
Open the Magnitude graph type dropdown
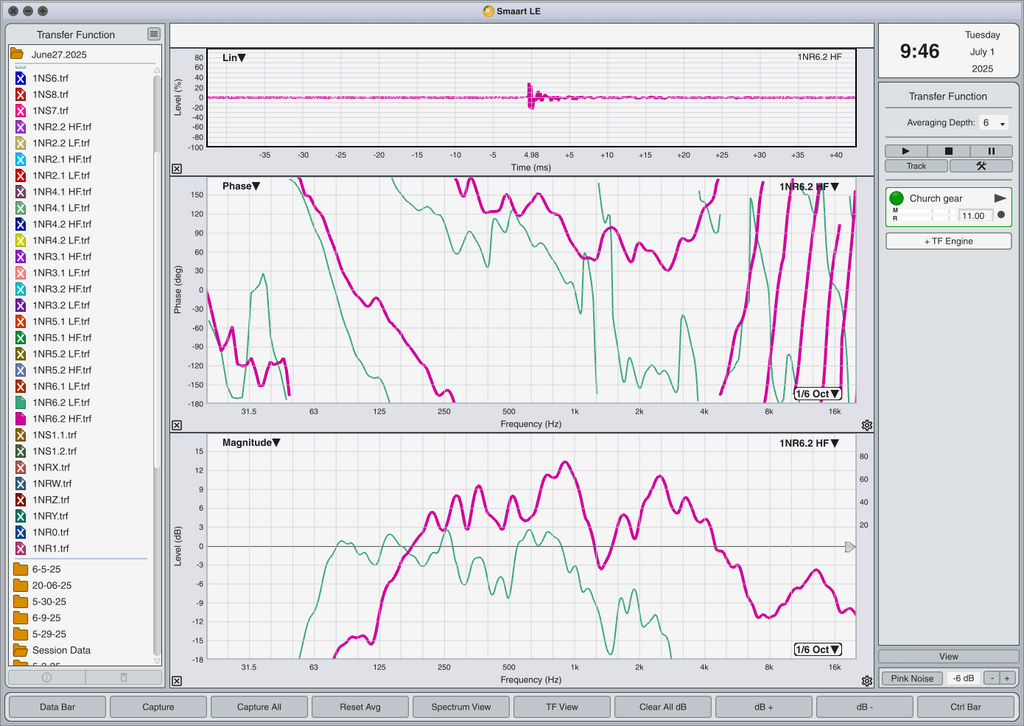point(251,443)
